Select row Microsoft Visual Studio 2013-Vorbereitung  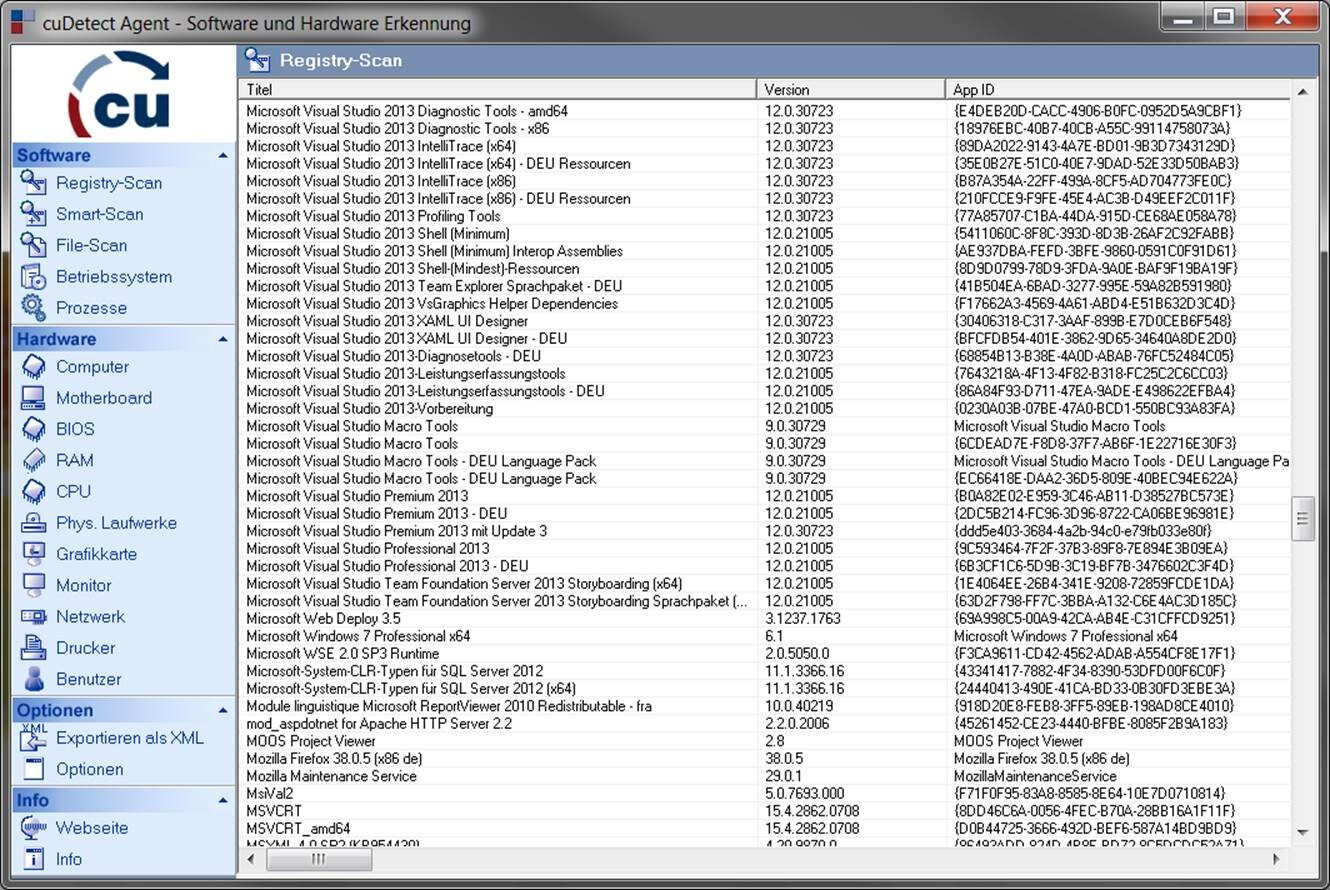(765, 409)
